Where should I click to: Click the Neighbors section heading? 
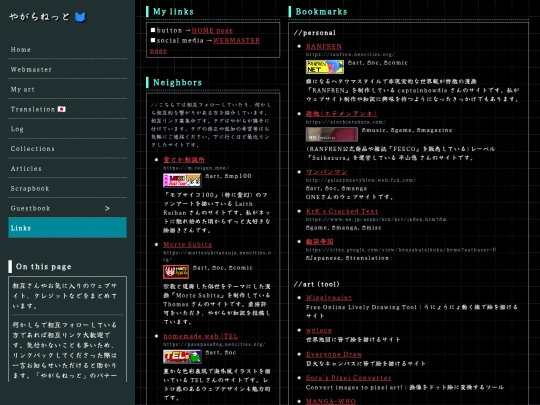(x=177, y=83)
